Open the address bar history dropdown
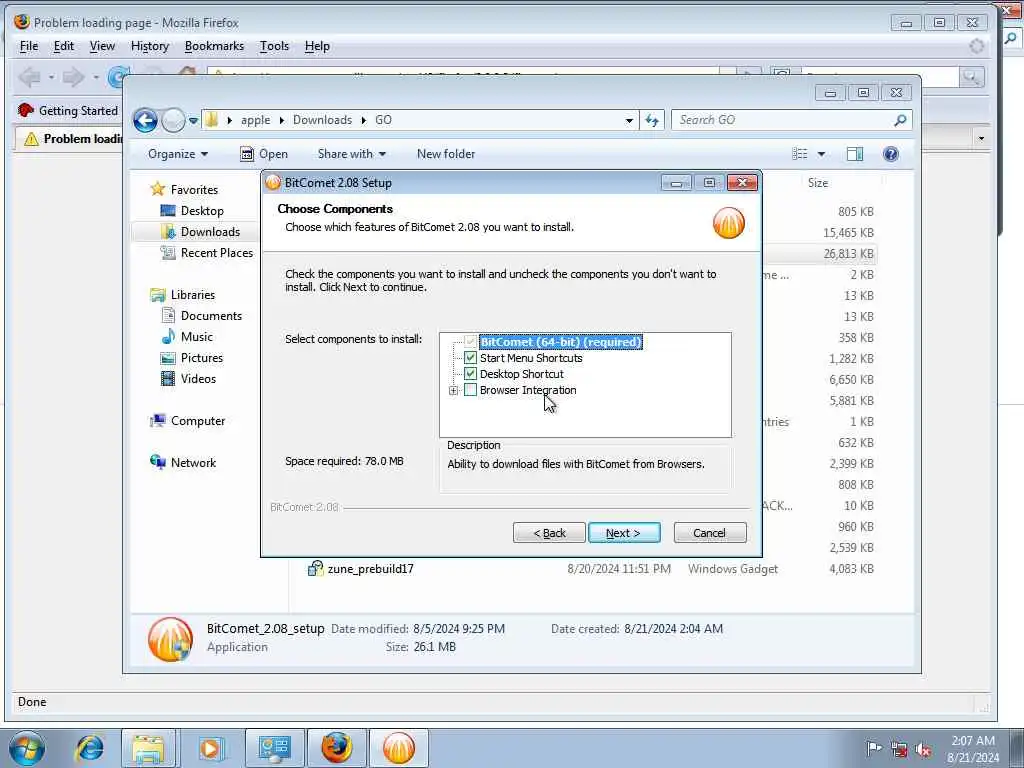The height and width of the screenshot is (768, 1024). point(629,120)
